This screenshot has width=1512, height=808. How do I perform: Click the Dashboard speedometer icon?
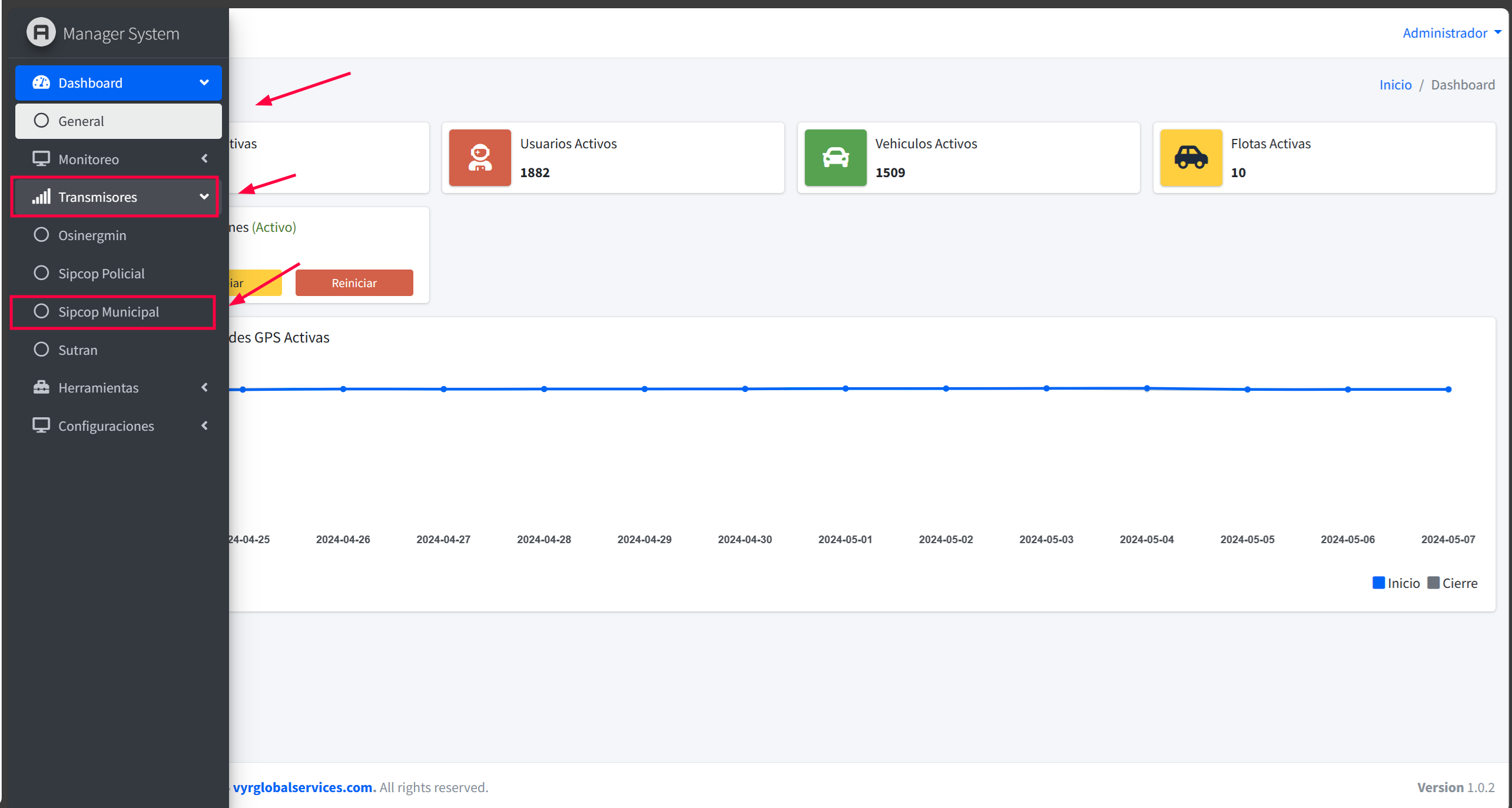tap(41, 82)
